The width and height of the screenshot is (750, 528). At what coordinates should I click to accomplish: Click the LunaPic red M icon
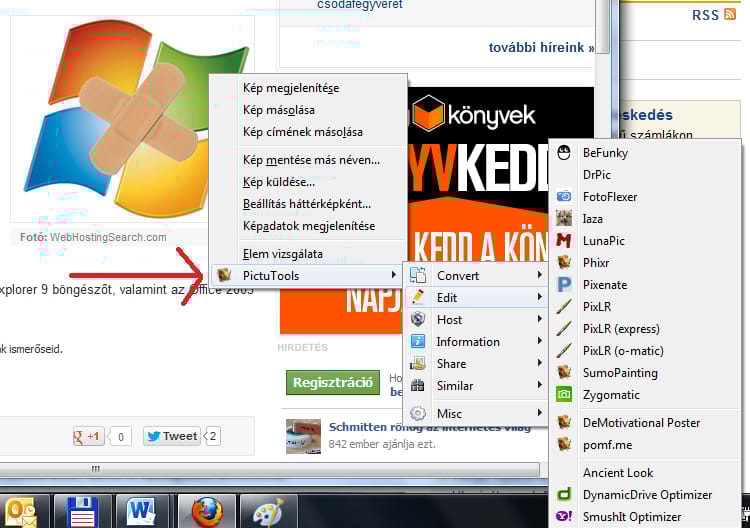tap(564, 240)
